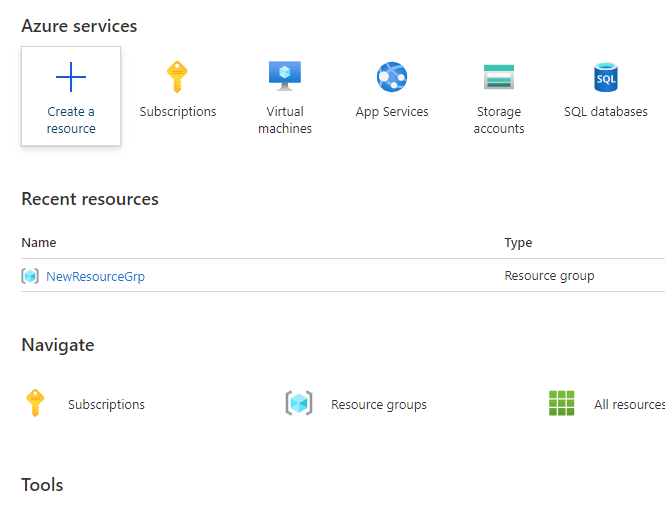Click the Tools heading
The width and height of the screenshot is (665, 525).
click(x=42, y=485)
